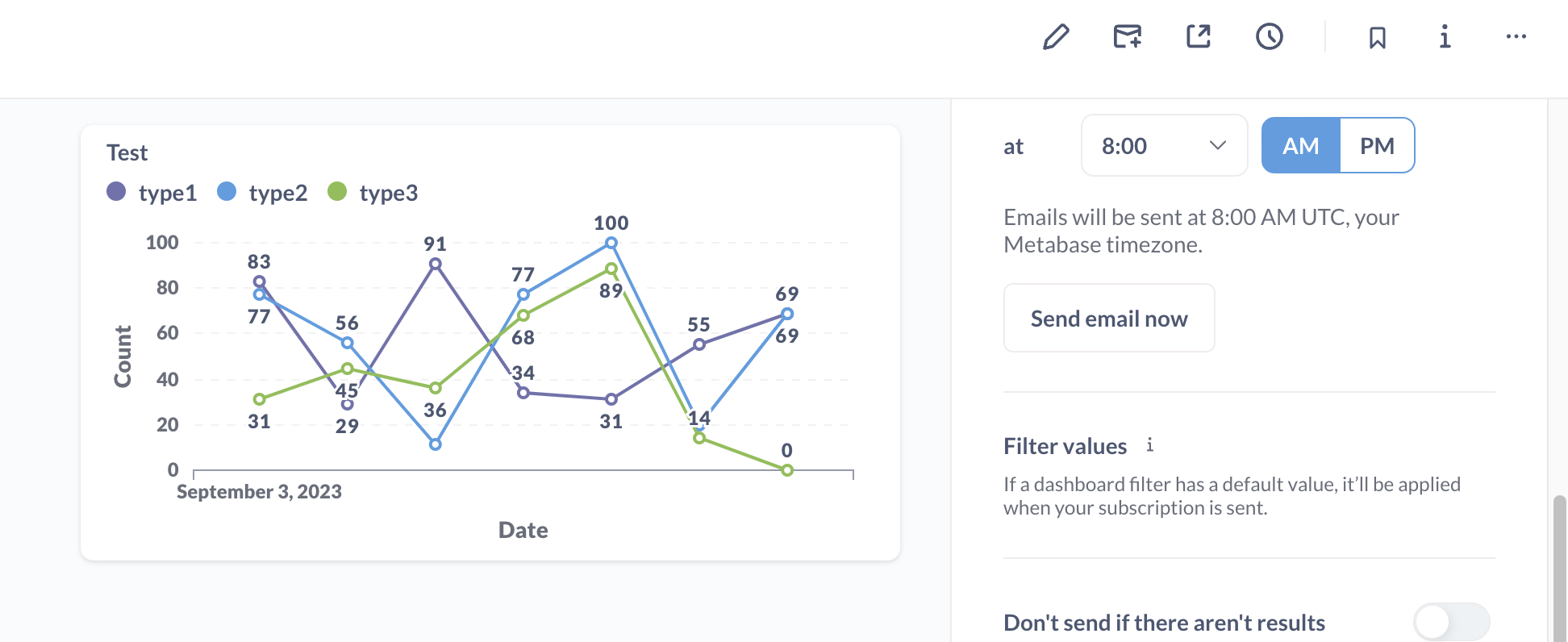Select the AM option
The image size is (1568, 642).
pyautogui.click(x=1300, y=145)
